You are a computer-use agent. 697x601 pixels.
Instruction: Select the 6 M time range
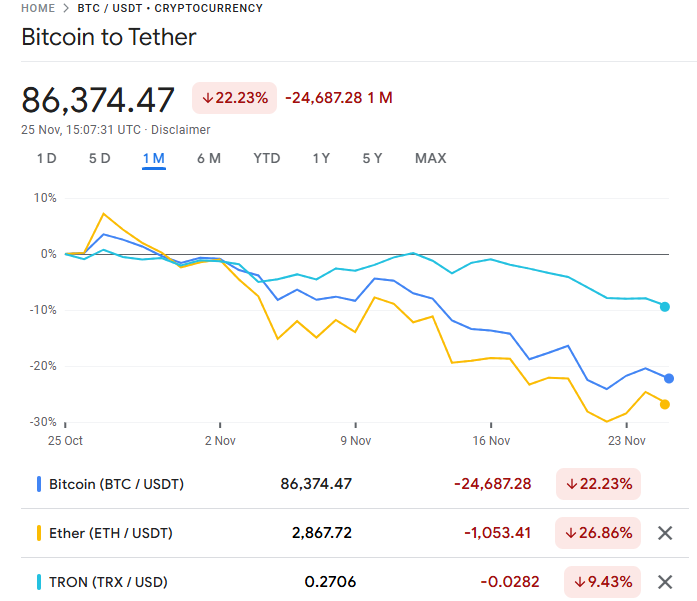coord(208,158)
